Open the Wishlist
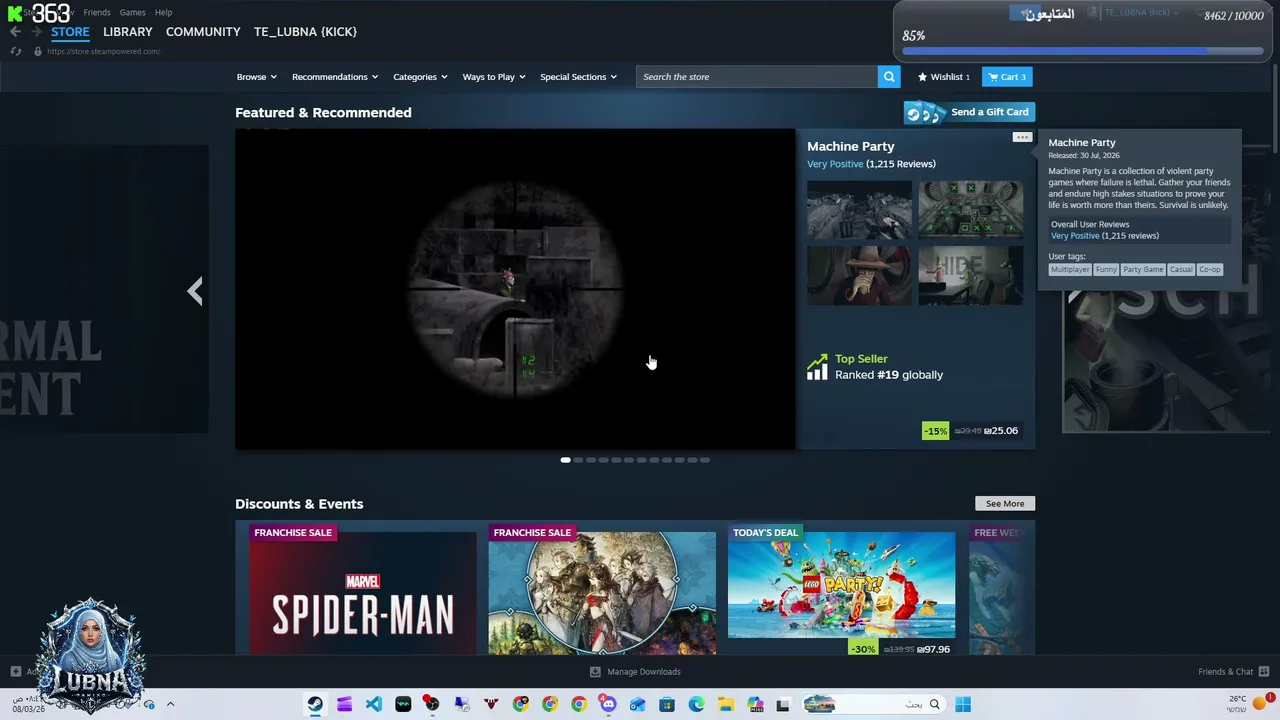This screenshot has width=1280, height=720. (944, 77)
